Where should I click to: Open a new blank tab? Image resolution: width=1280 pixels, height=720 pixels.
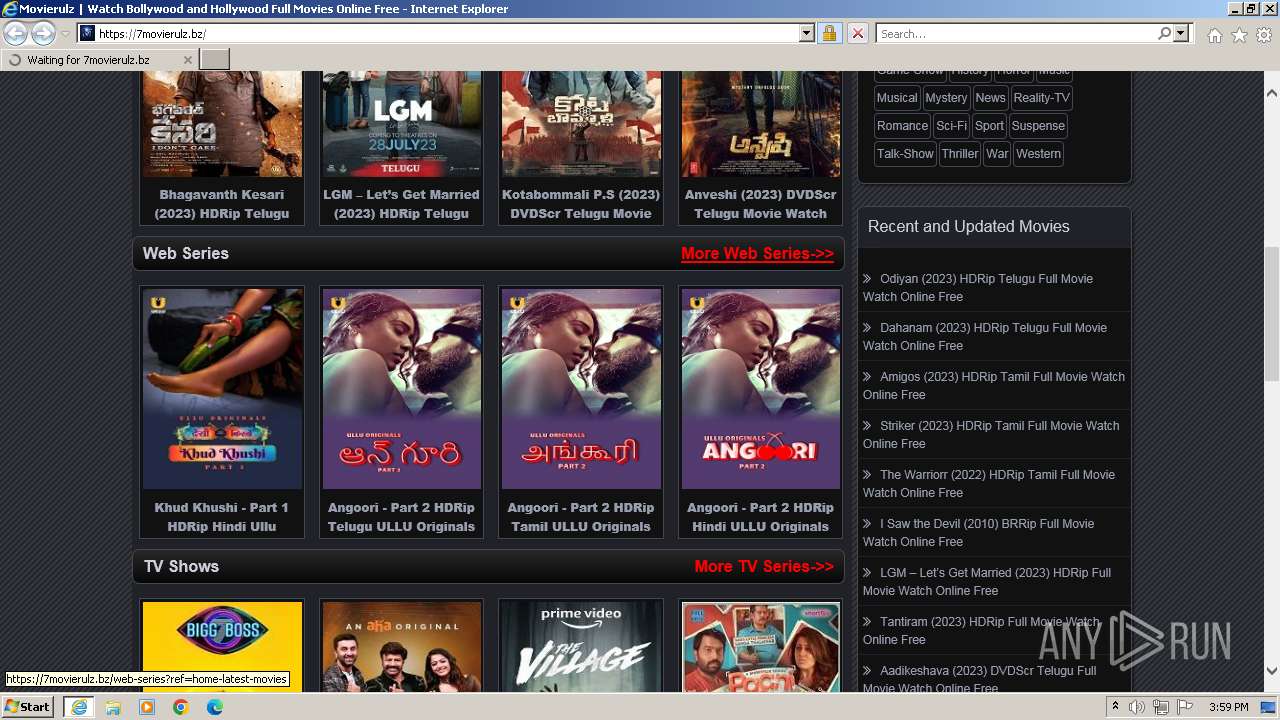pos(215,60)
